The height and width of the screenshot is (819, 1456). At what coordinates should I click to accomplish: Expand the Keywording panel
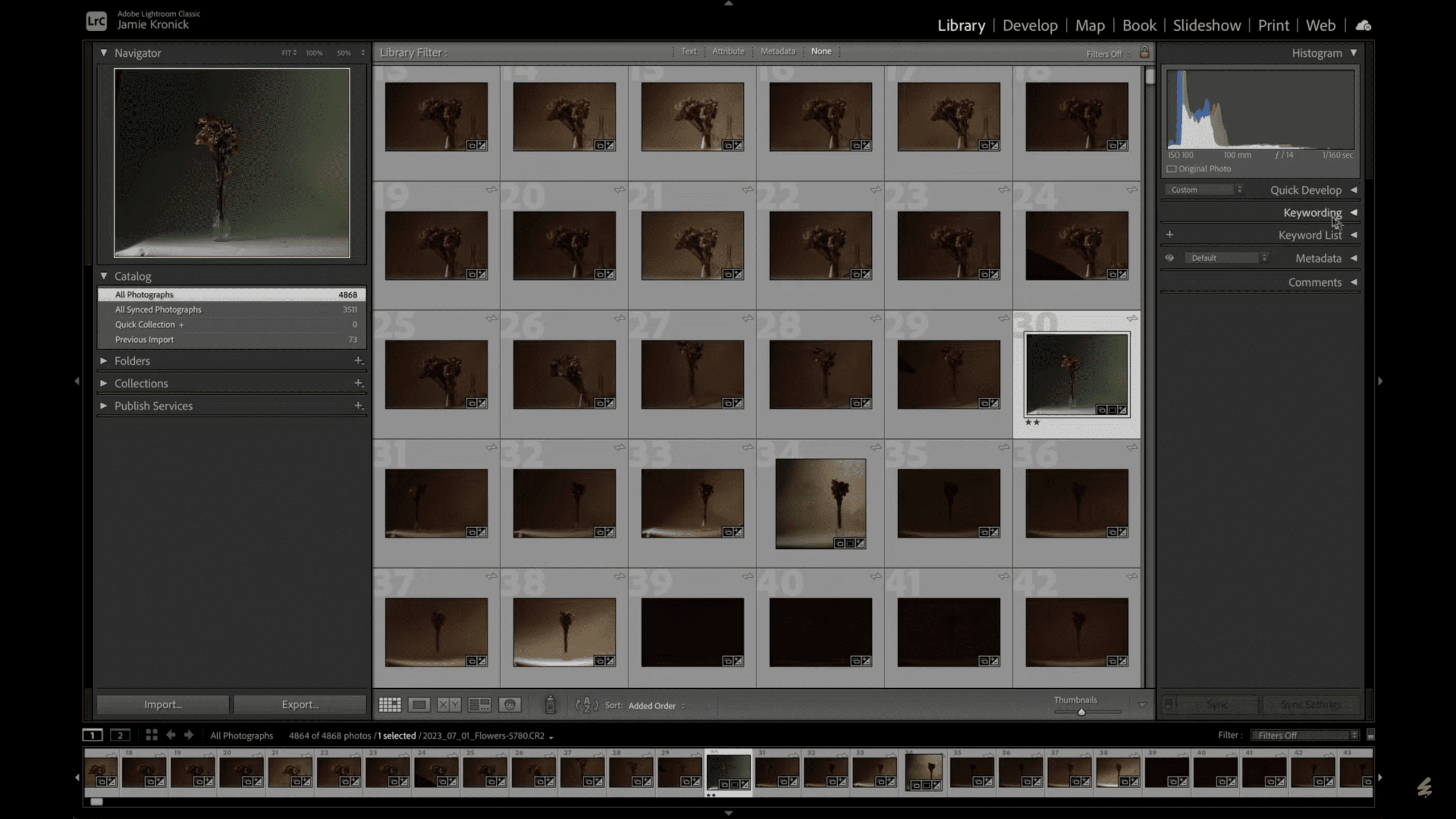(1312, 212)
